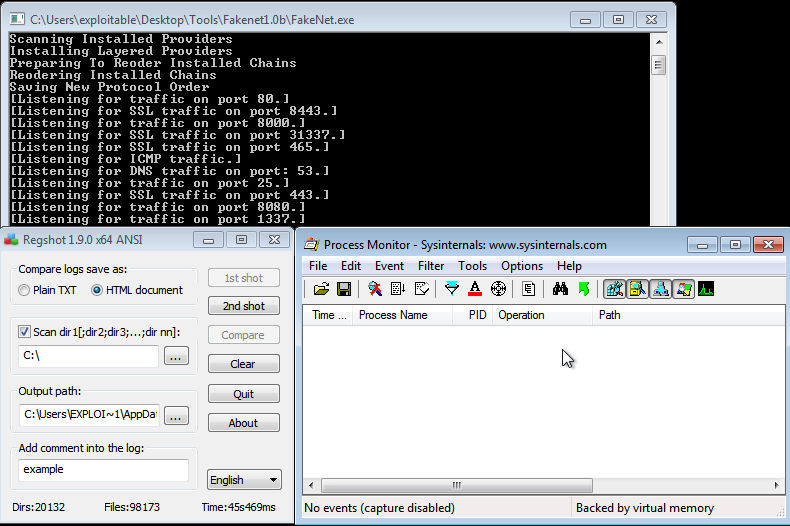Viewport: 790px width, 526px height.
Task: Click the Clear button in Regshot
Action: tap(244, 364)
